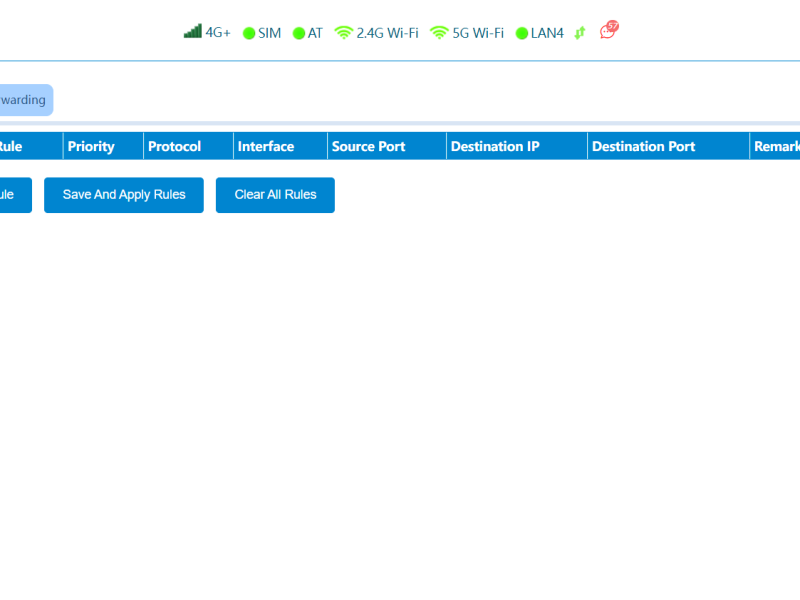
Task: Click the green SIM status indicator
Action: pyautogui.click(x=249, y=33)
